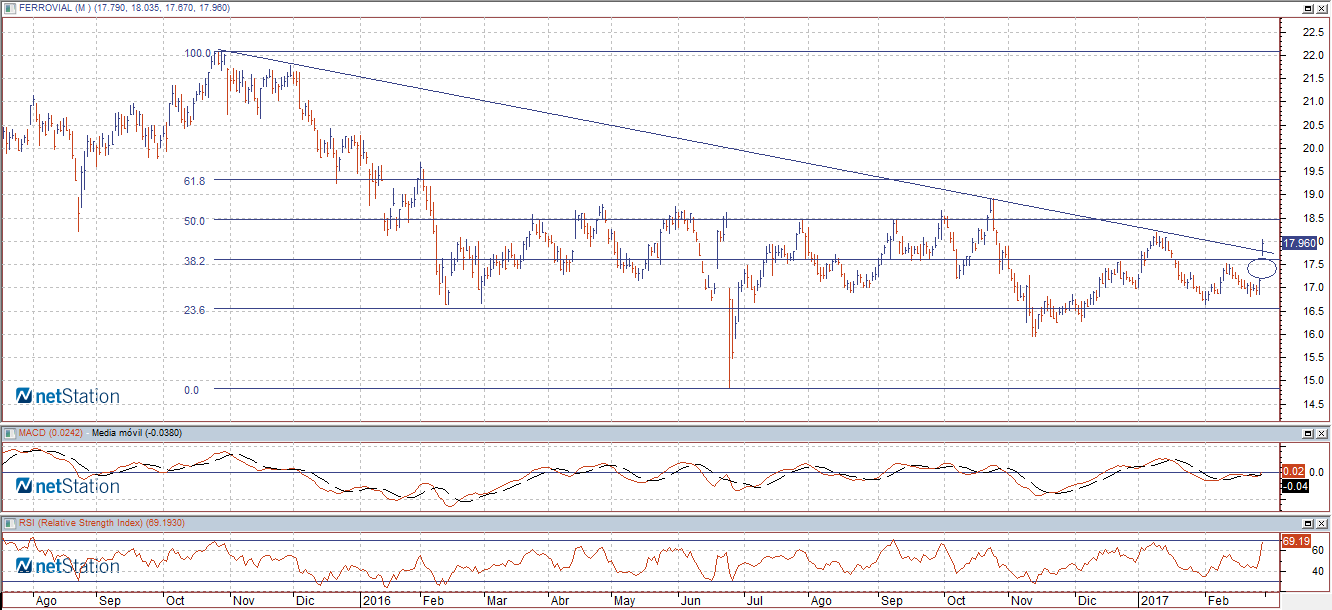1332x610 pixels.
Task: Click the 22.5 price axis label
Action: pyautogui.click(x=1314, y=32)
